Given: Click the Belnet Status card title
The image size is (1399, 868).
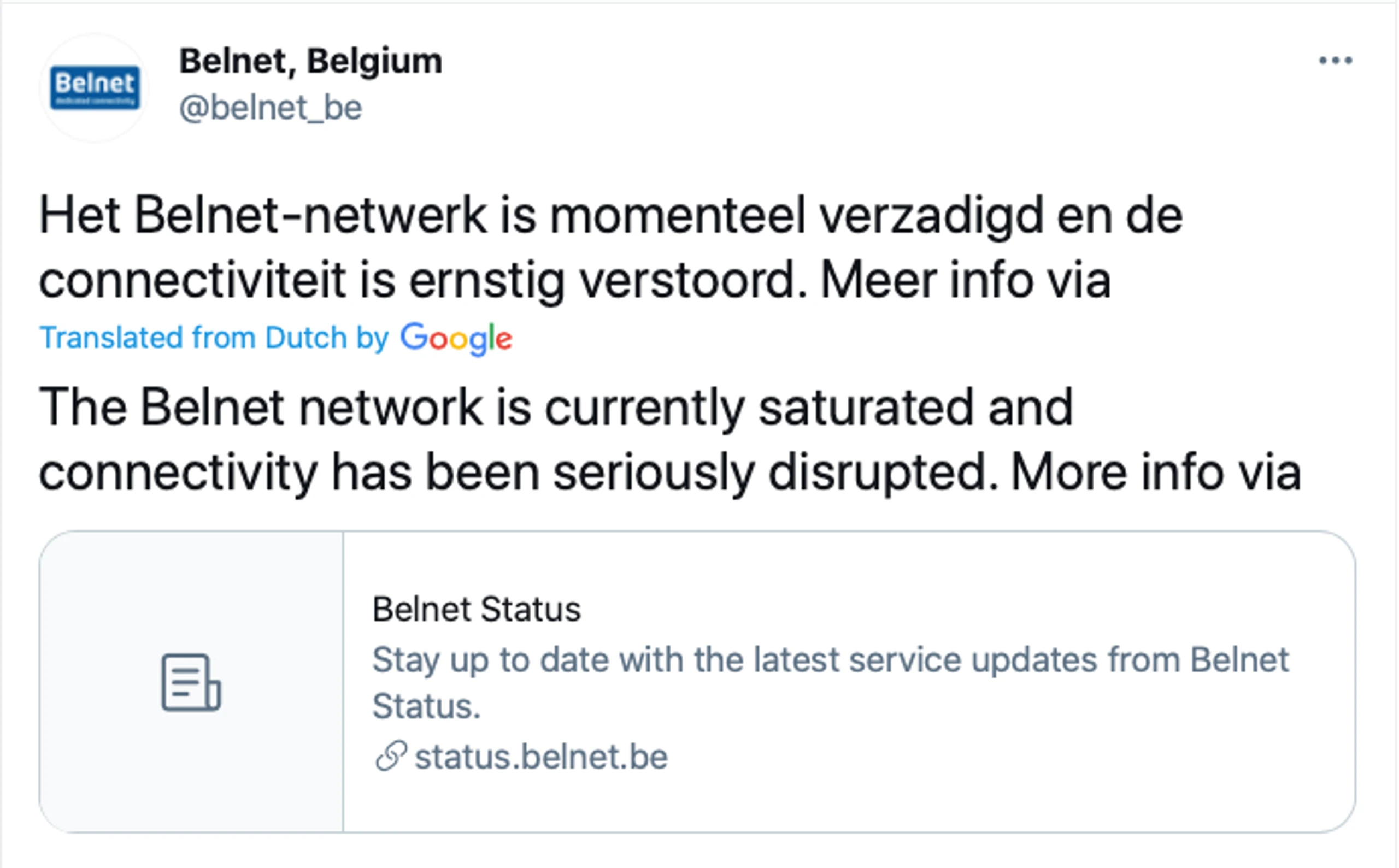Looking at the screenshot, I should [477, 609].
